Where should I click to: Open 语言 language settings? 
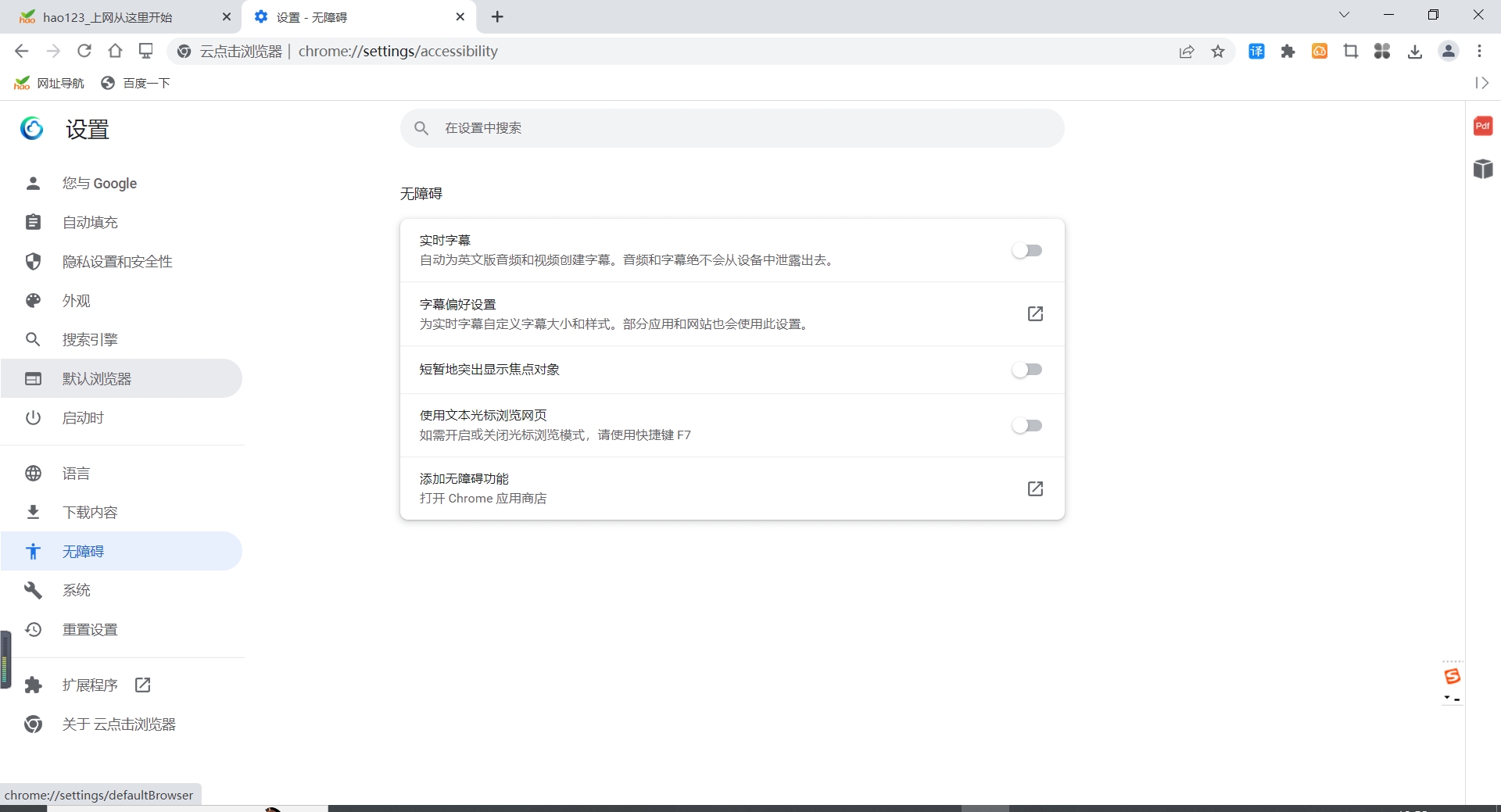pyautogui.click(x=121, y=473)
